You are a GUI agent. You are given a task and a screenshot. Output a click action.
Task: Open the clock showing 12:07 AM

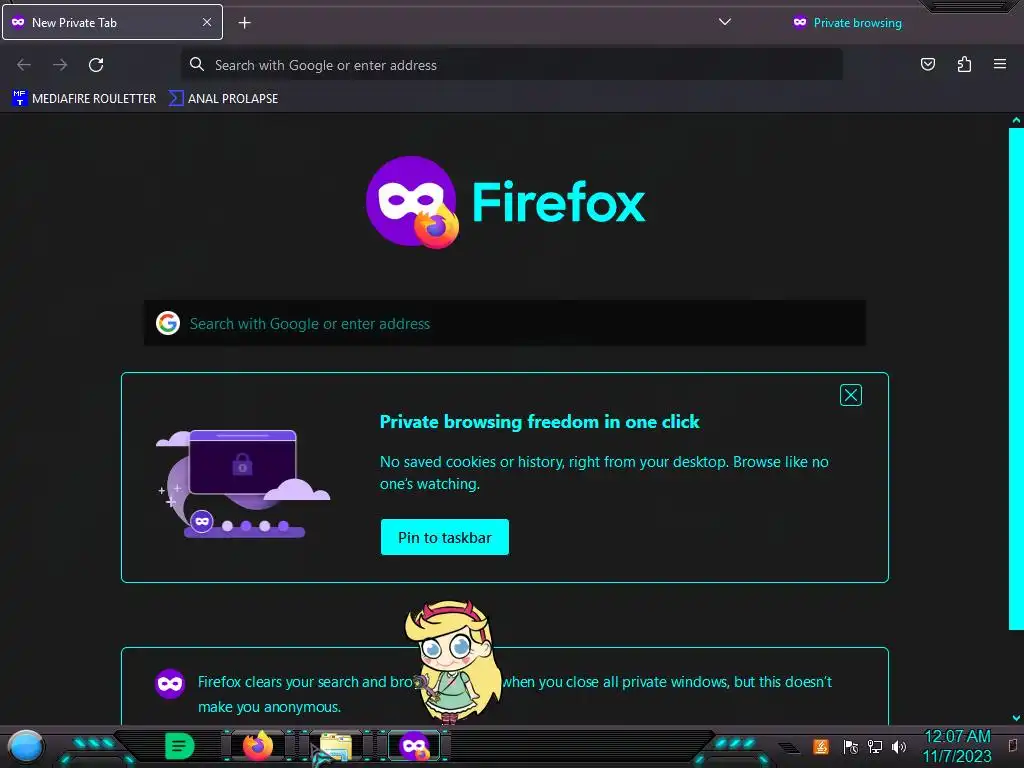pyautogui.click(x=957, y=746)
